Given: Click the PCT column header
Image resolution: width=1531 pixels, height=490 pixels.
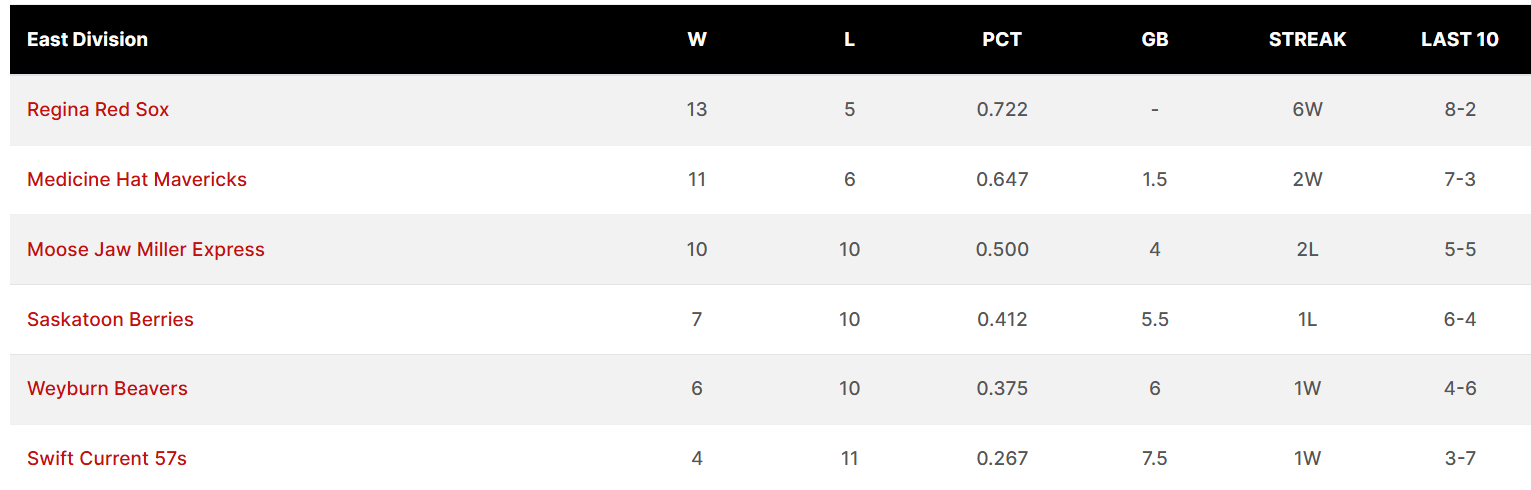Looking at the screenshot, I should (1002, 40).
